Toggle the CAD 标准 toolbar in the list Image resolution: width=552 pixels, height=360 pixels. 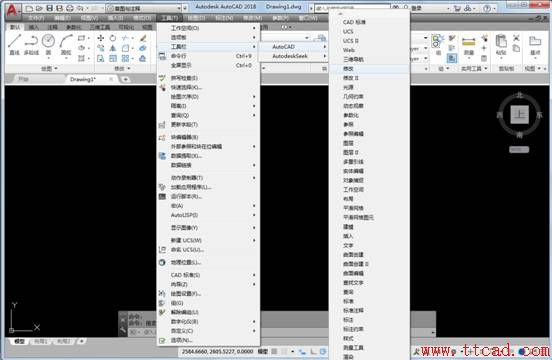[369, 22]
